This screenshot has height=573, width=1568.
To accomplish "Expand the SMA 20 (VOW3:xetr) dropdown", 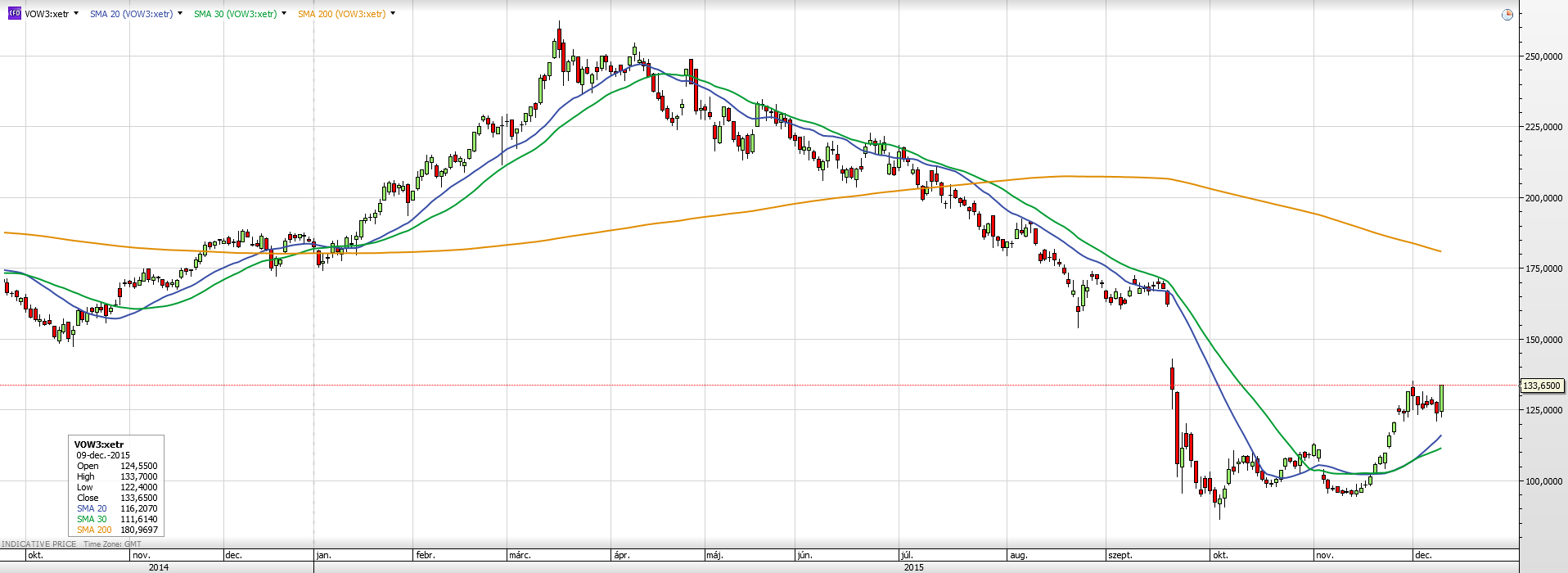I will click(x=180, y=14).
